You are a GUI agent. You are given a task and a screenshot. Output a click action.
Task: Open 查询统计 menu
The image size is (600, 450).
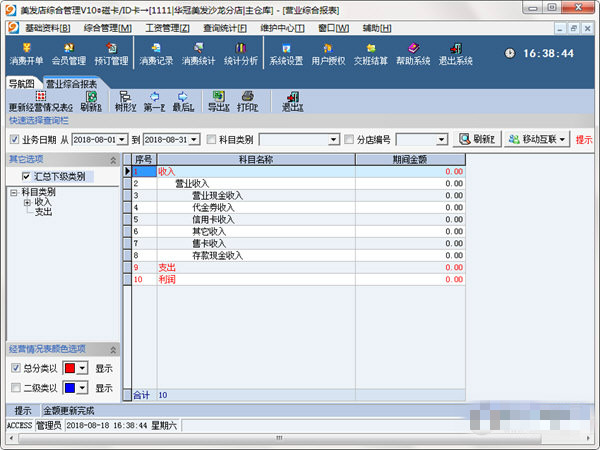click(225, 28)
